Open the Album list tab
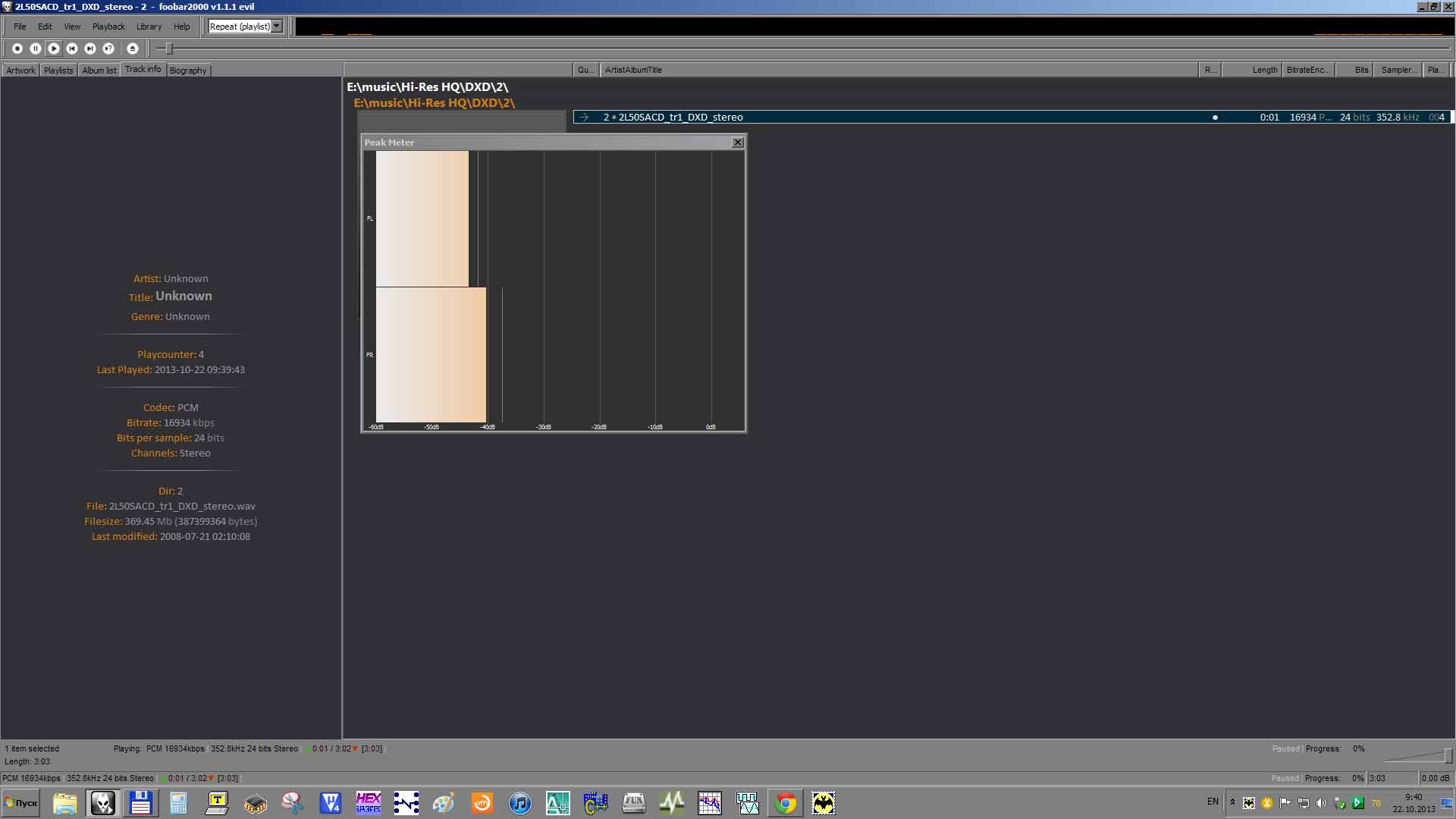The height and width of the screenshot is (819, 1456). (x=99, y=70)
